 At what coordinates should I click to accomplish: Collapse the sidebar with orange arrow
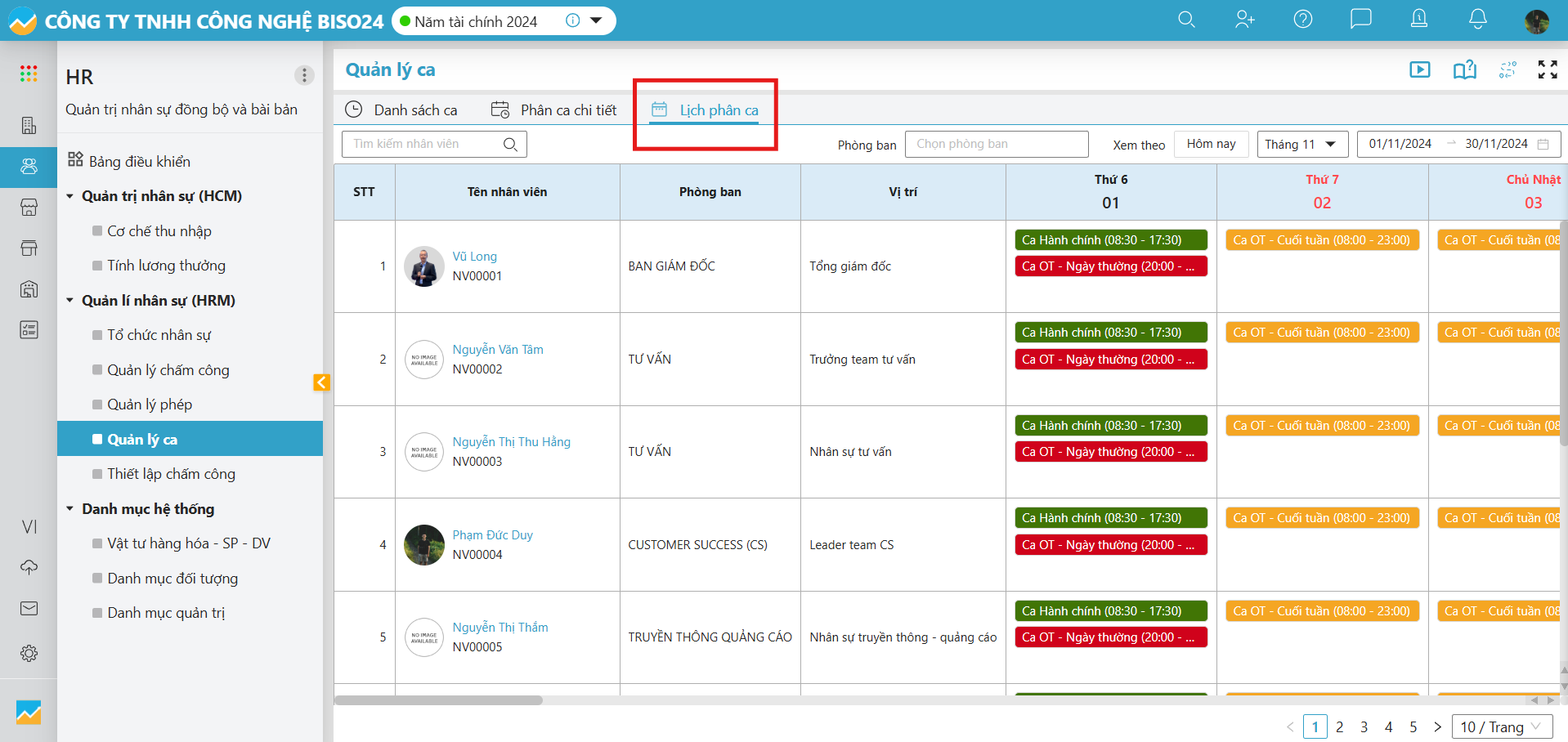[321, 382]
